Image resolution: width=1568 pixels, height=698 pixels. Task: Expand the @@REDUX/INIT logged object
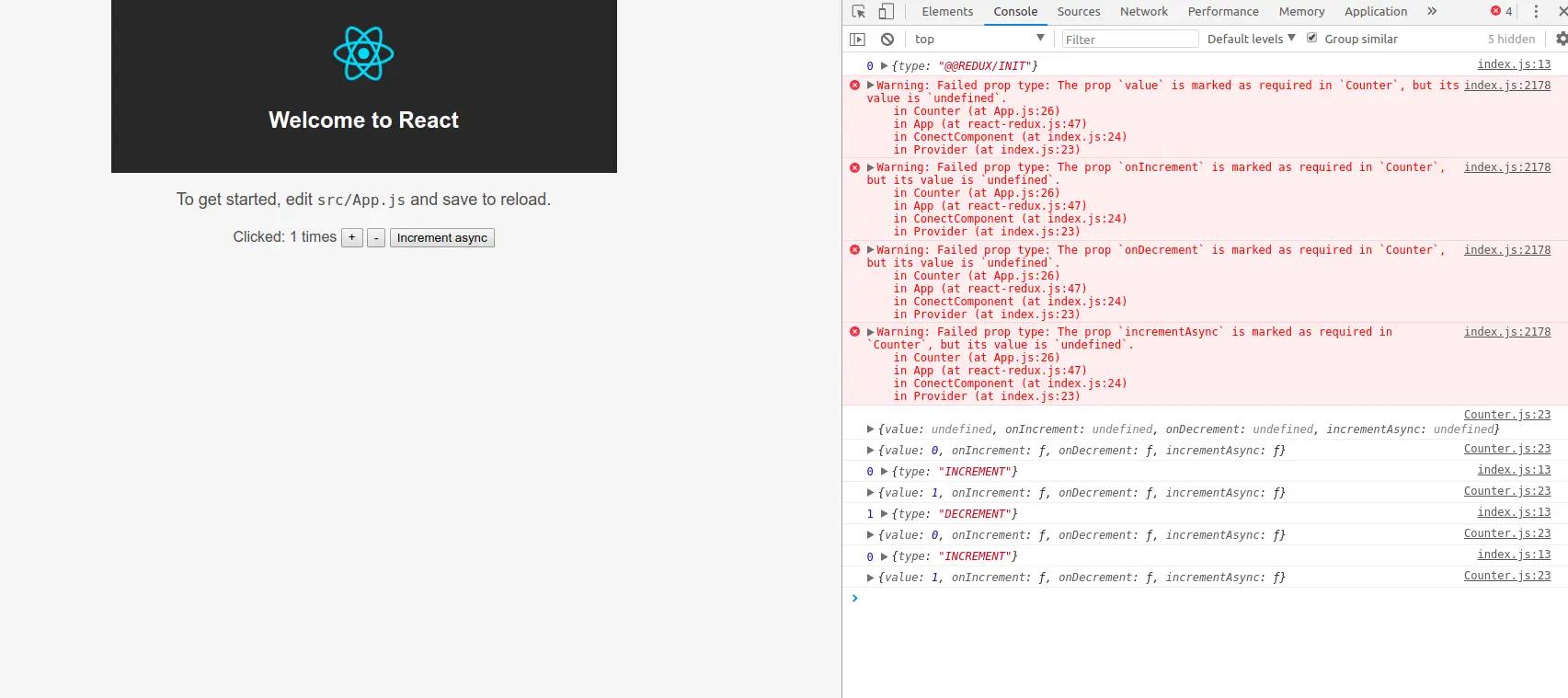(884, 66)
